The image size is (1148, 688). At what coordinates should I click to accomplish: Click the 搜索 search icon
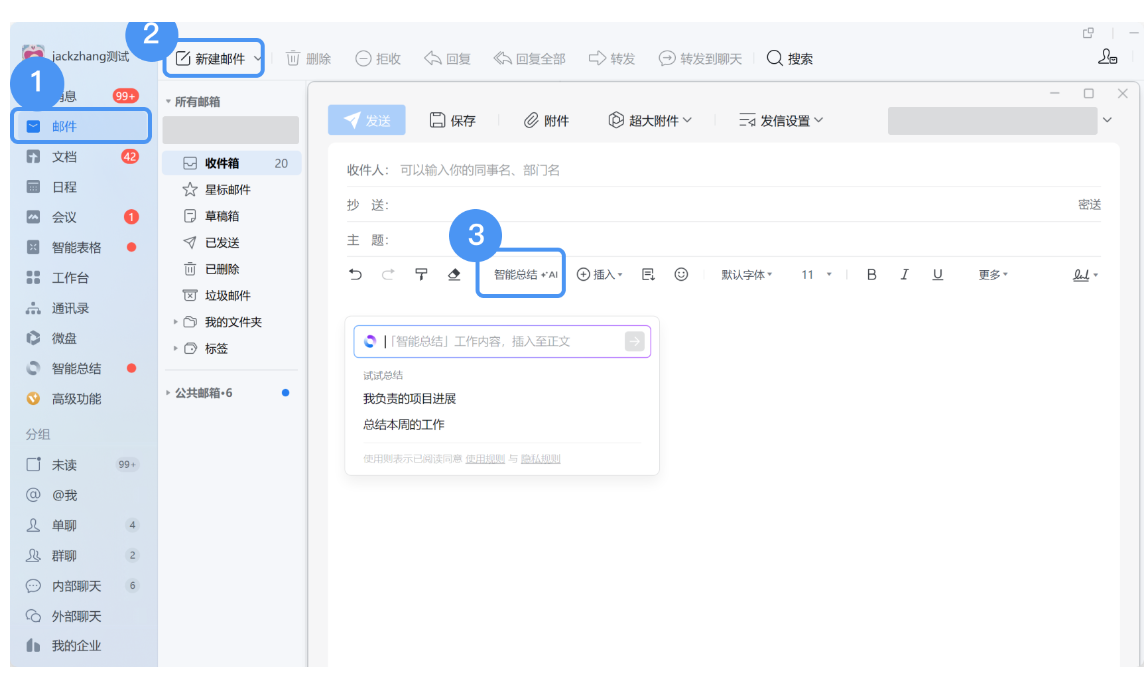pos(775,59)
